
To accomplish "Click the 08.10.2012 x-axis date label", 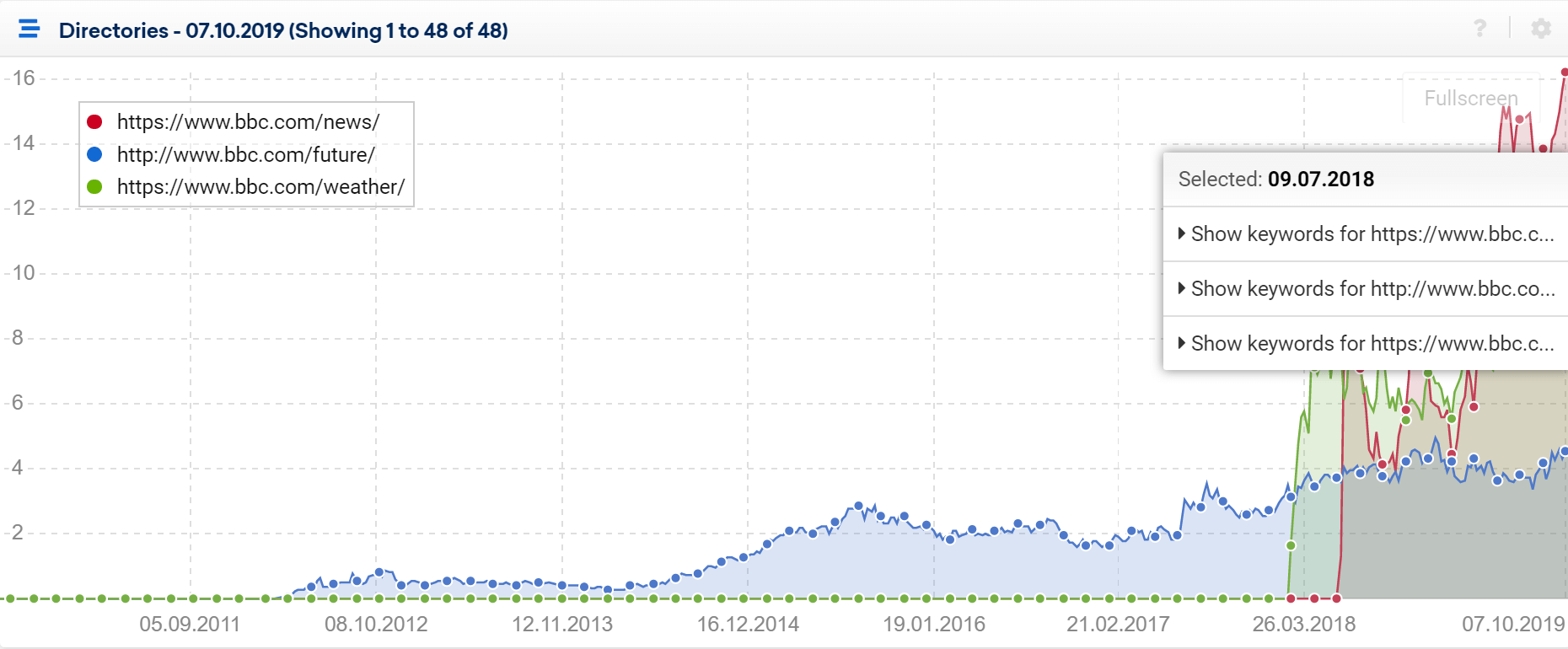I will click(x=376, y=625).
